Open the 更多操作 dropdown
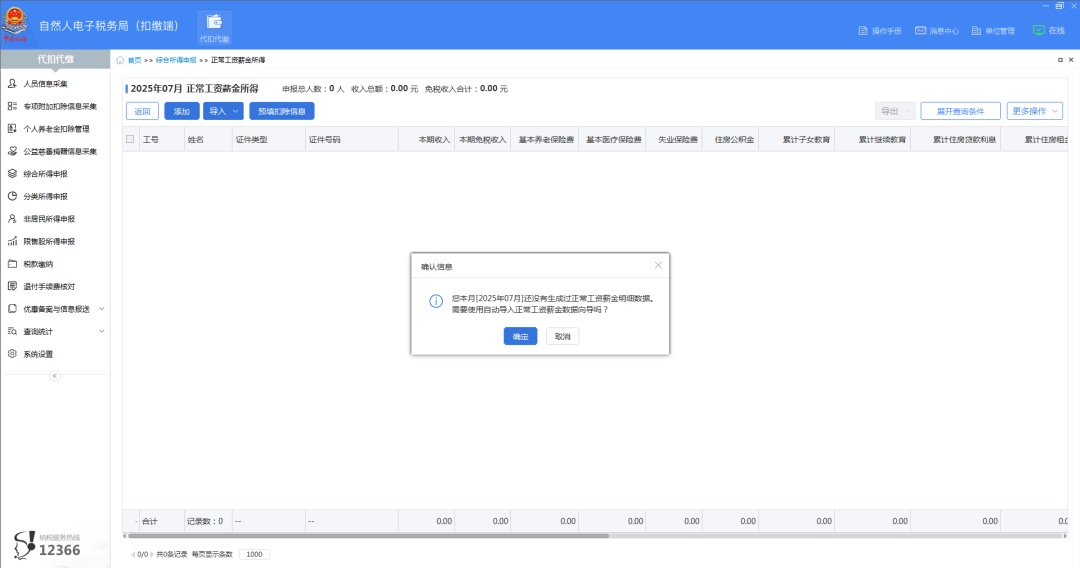 (x=1034, y=111)
